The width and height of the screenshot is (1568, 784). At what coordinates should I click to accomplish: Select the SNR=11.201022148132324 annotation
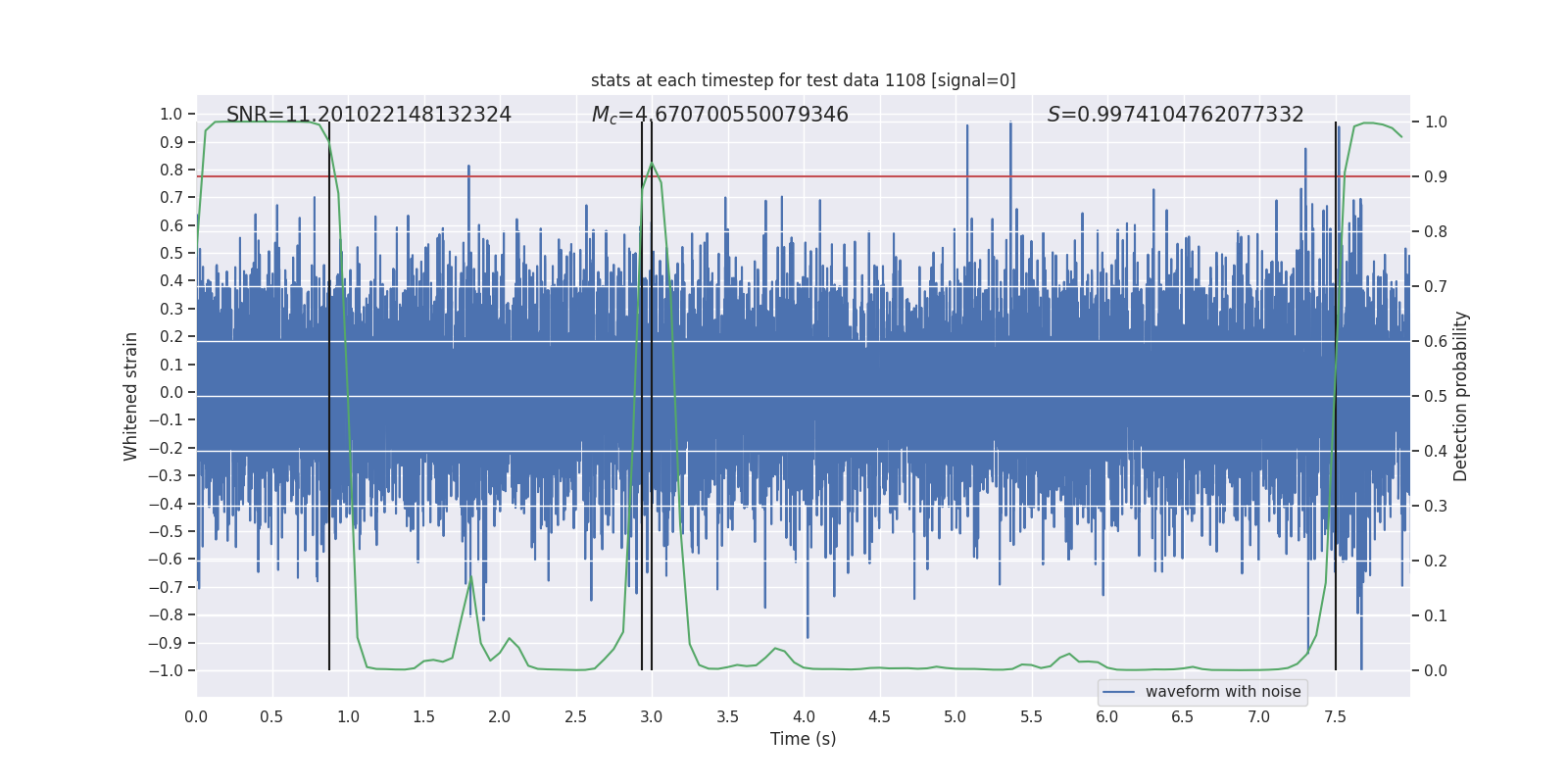click(368, 115)
